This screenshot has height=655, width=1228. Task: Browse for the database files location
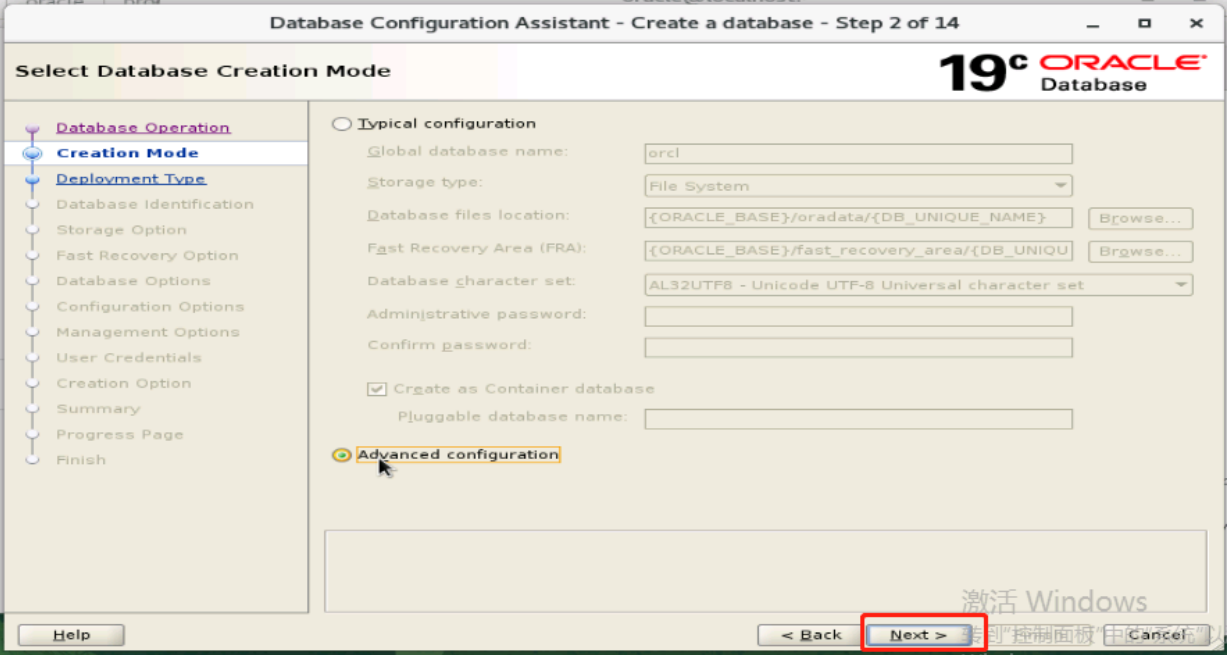coord(1140,218)
